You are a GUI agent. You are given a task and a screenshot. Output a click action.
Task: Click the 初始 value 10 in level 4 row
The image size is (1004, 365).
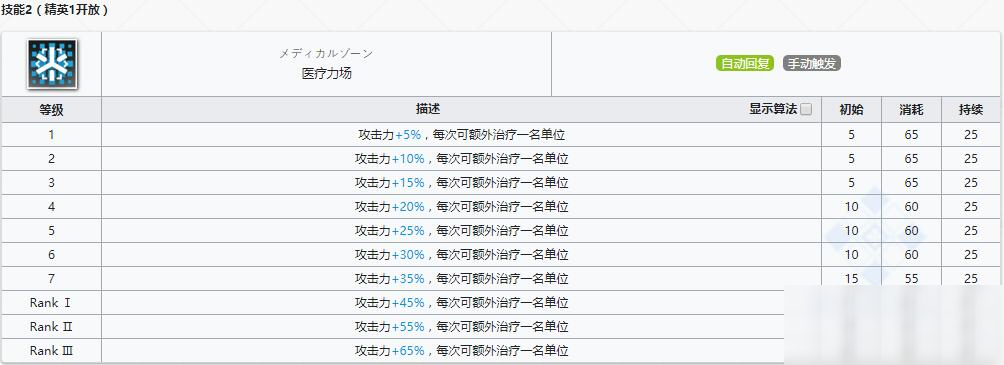click(851, 207)
